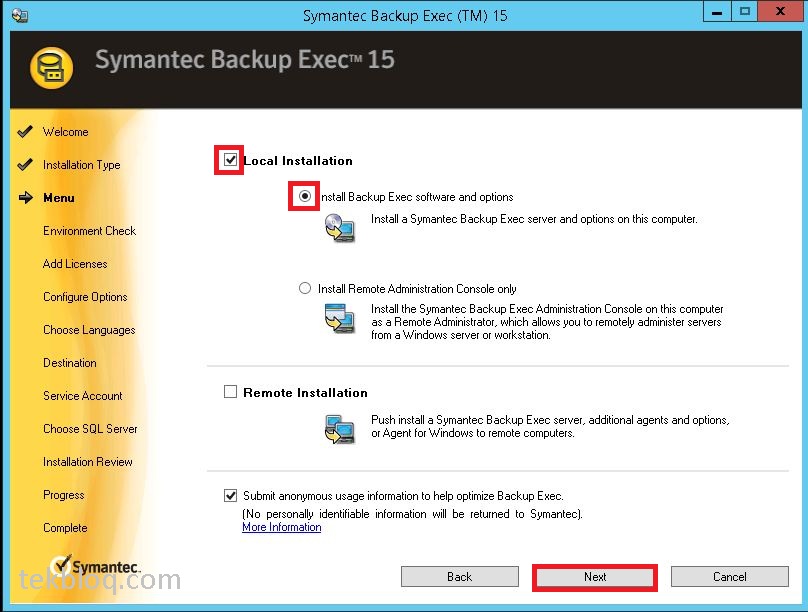Uncheck Submit anonymous usage information checkbox
This screenshot has height=612, width=808.
[230, 496]
